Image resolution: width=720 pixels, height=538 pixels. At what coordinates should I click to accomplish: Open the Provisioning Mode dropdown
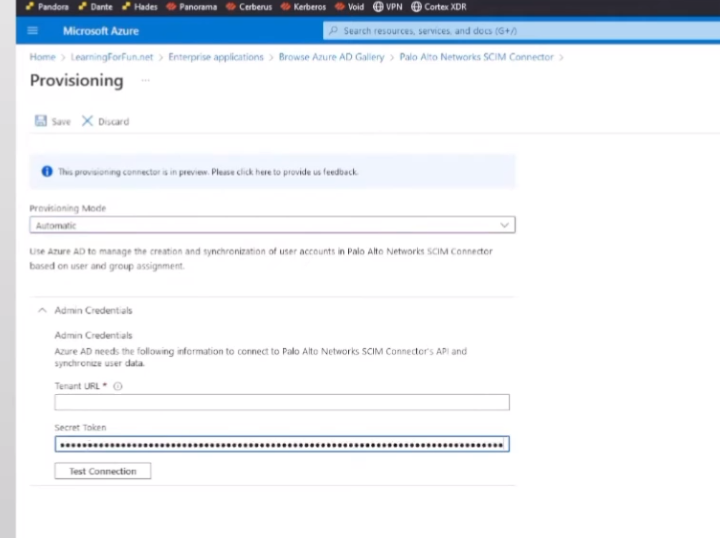[272, 225]
